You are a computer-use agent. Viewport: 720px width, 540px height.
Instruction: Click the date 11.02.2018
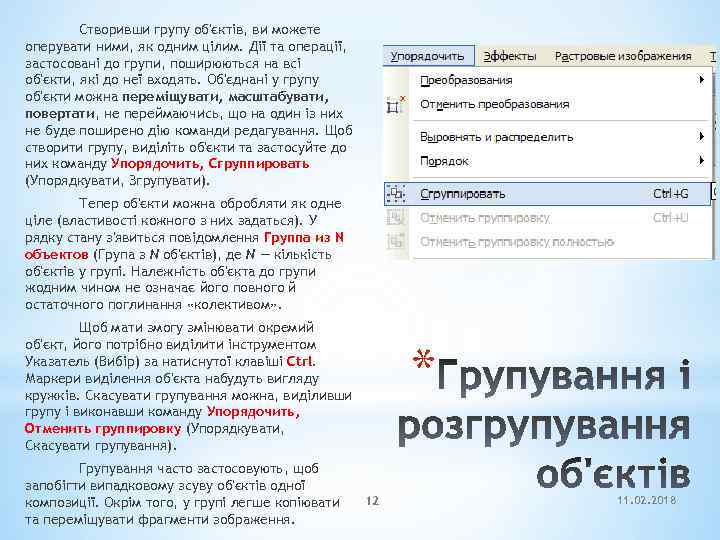[x=647, y=500]
